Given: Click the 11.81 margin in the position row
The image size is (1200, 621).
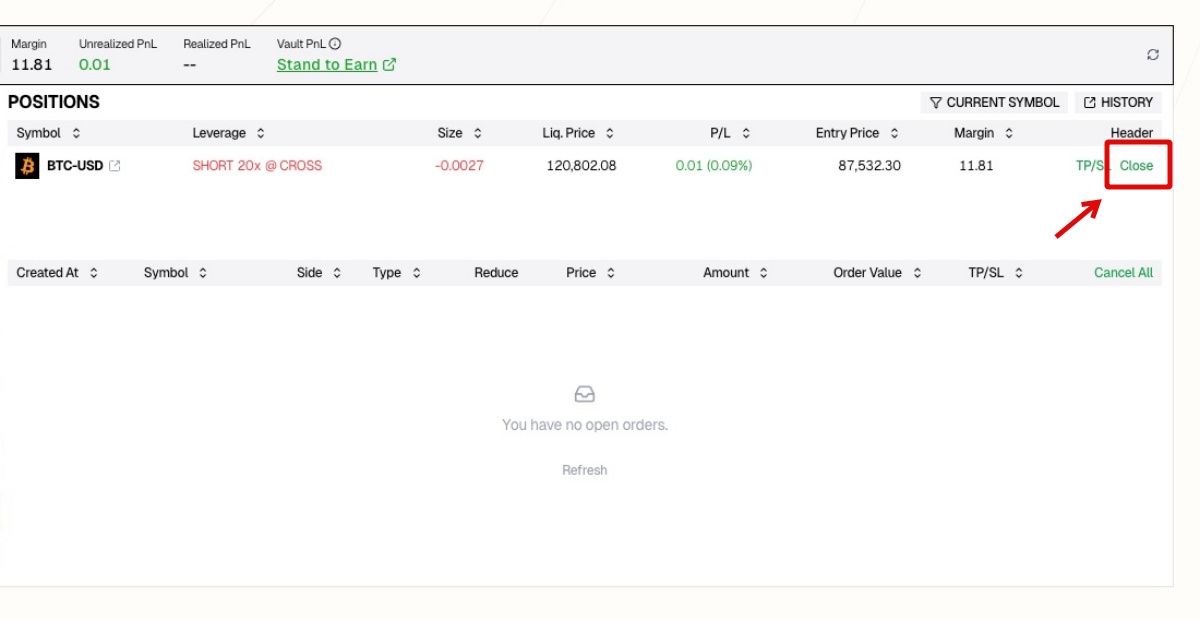Looking at the screenshot, I should pyautogui.click(x=976, y=166).
